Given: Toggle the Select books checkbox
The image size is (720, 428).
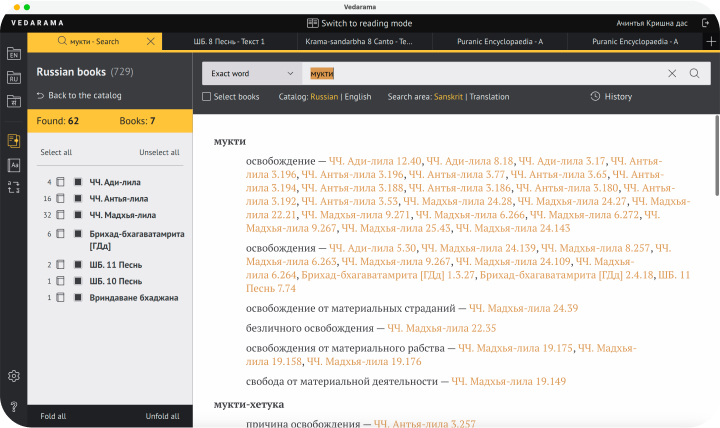Looking at the screenshot, I should 207,97.
